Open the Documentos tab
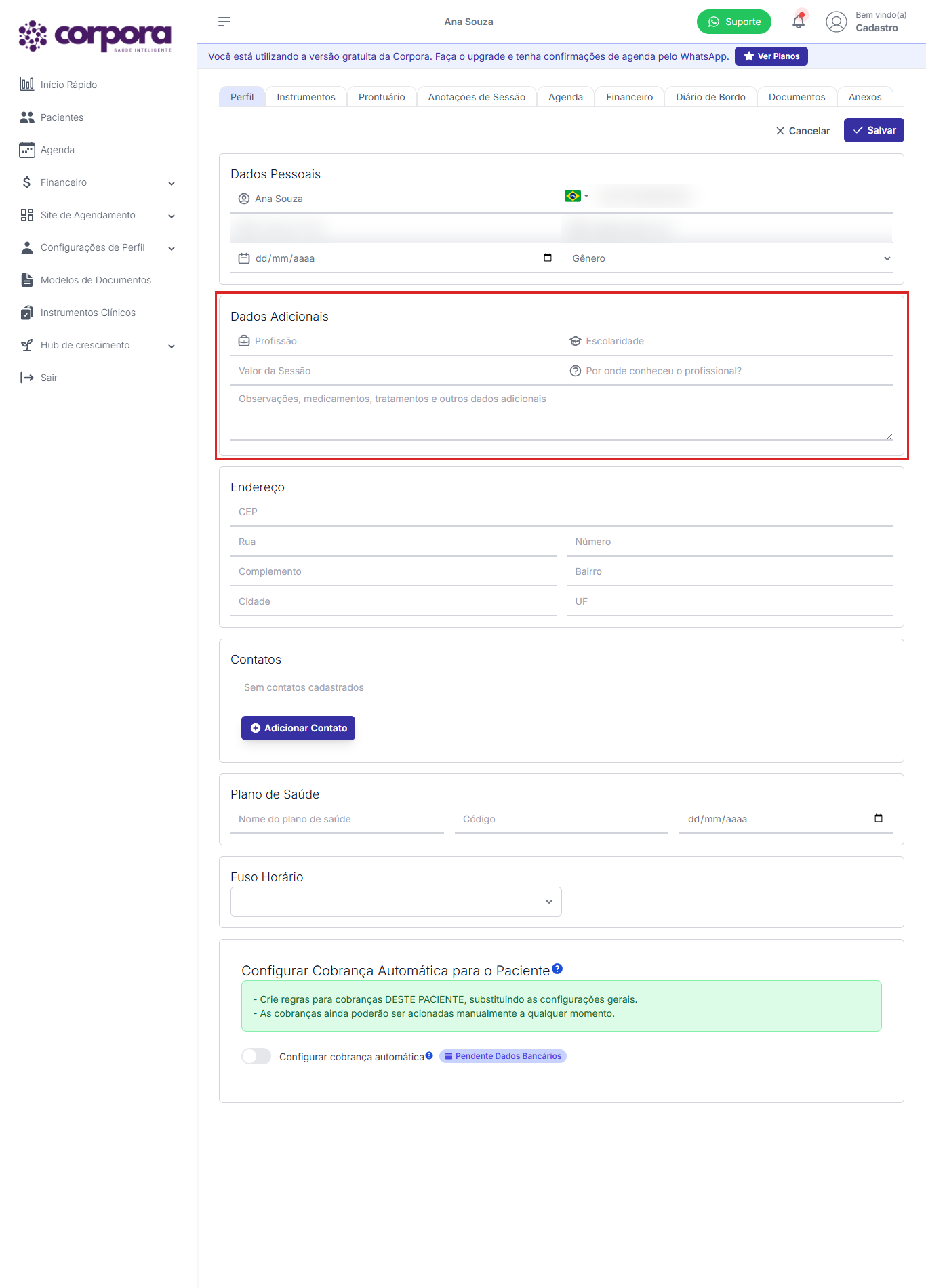The height and width of the screenshot is (1288, 926). coord(797,97)
